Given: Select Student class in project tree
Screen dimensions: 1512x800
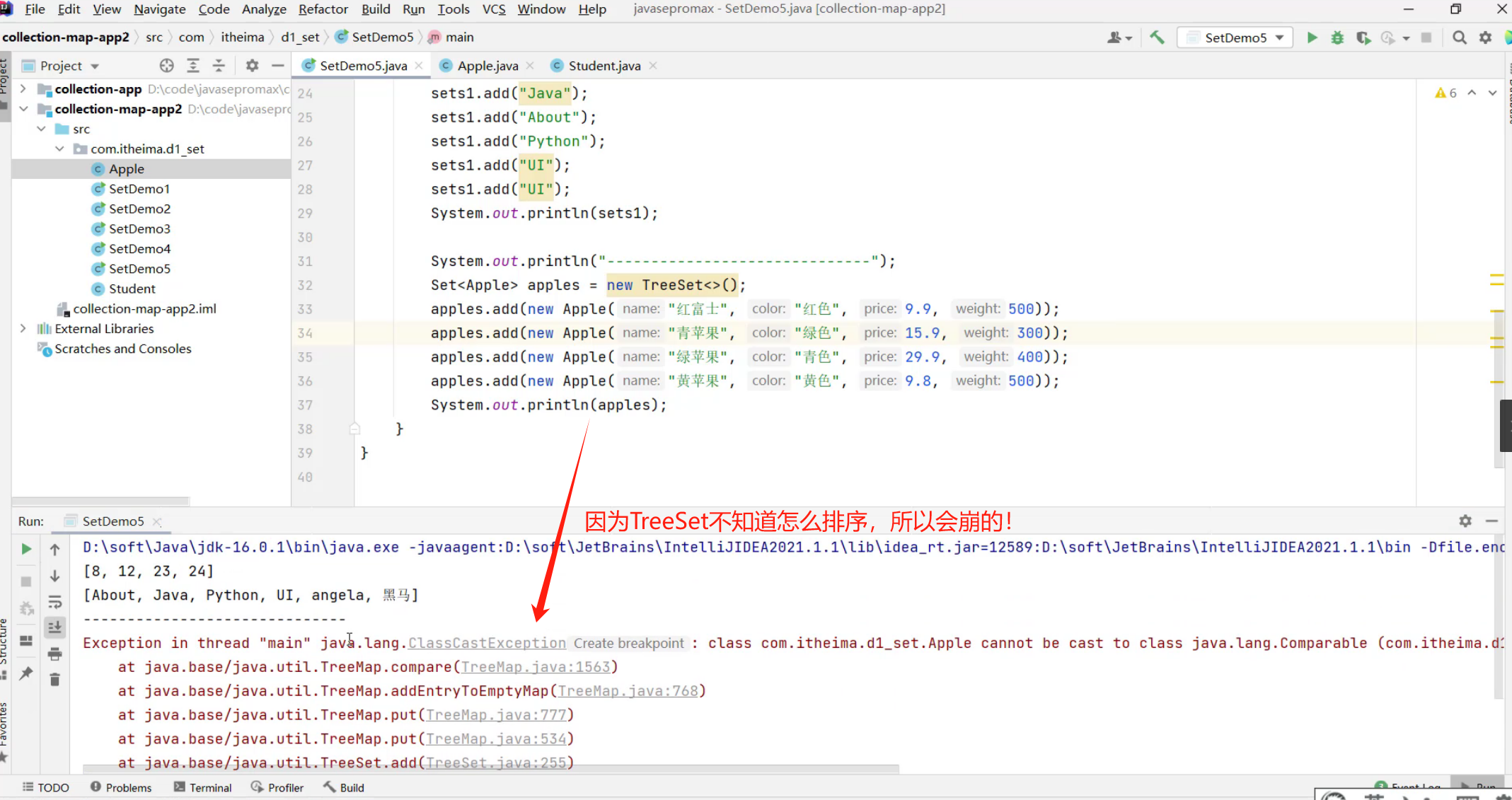Looking at the screenshot, I should 132,289.
